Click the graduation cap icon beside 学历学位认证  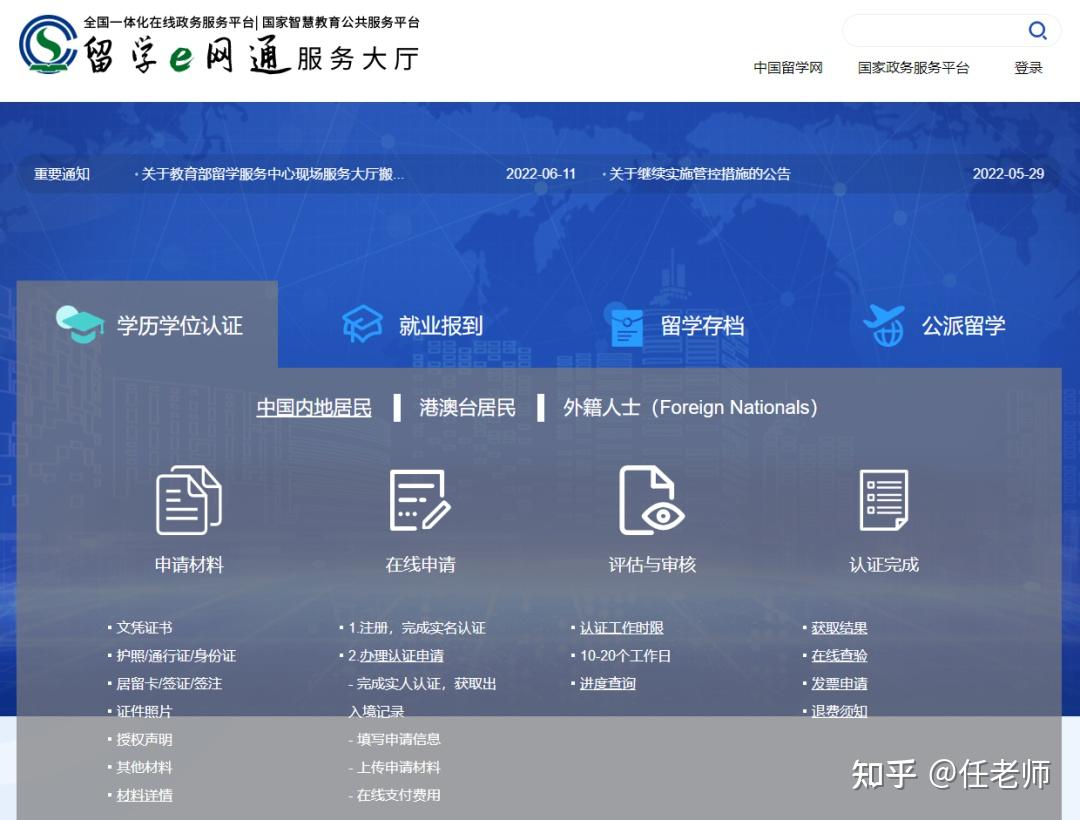pyautogui.click(x=81, y=322)
